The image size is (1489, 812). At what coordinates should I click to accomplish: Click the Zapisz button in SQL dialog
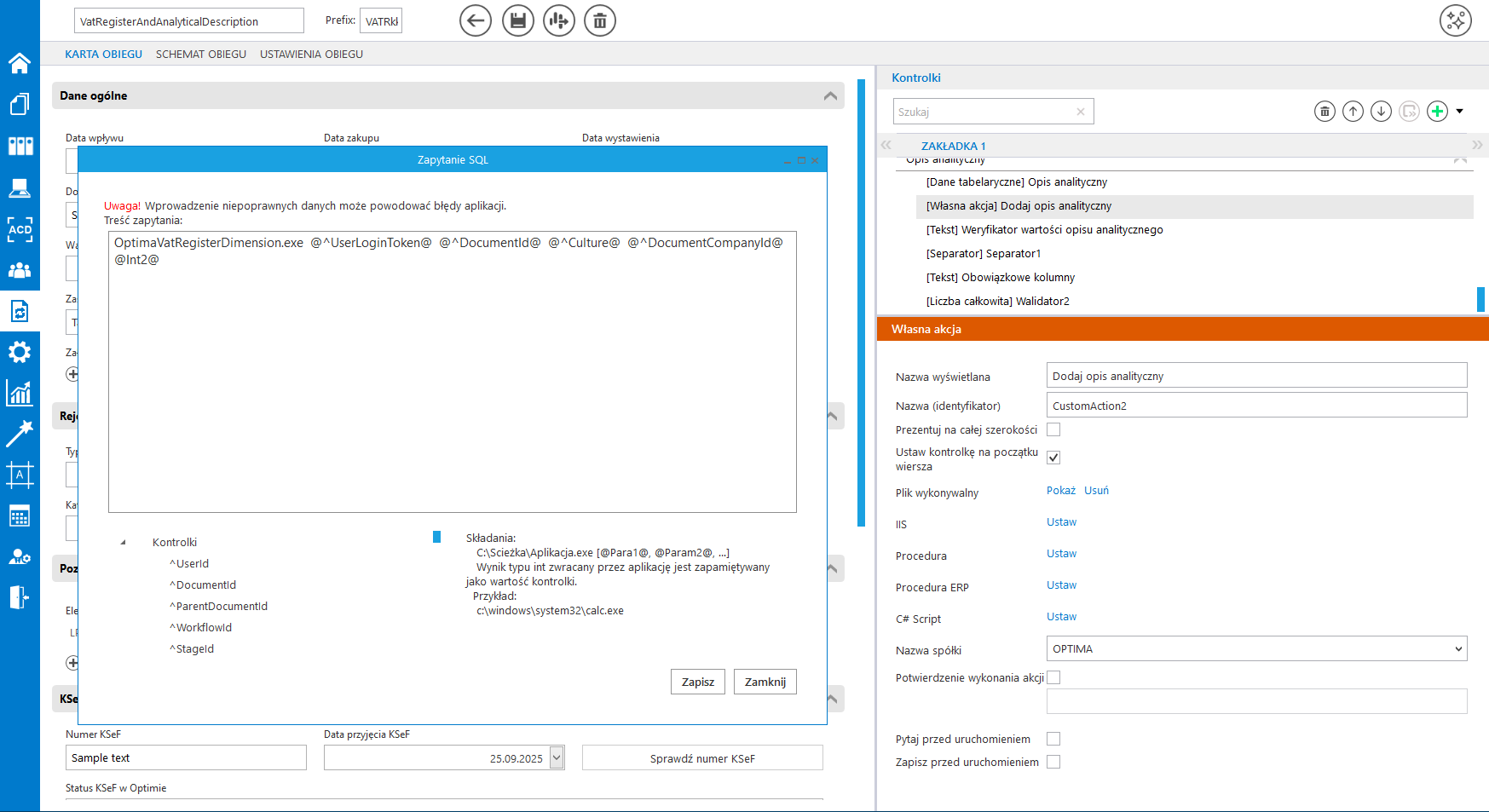tap(697, 682)
